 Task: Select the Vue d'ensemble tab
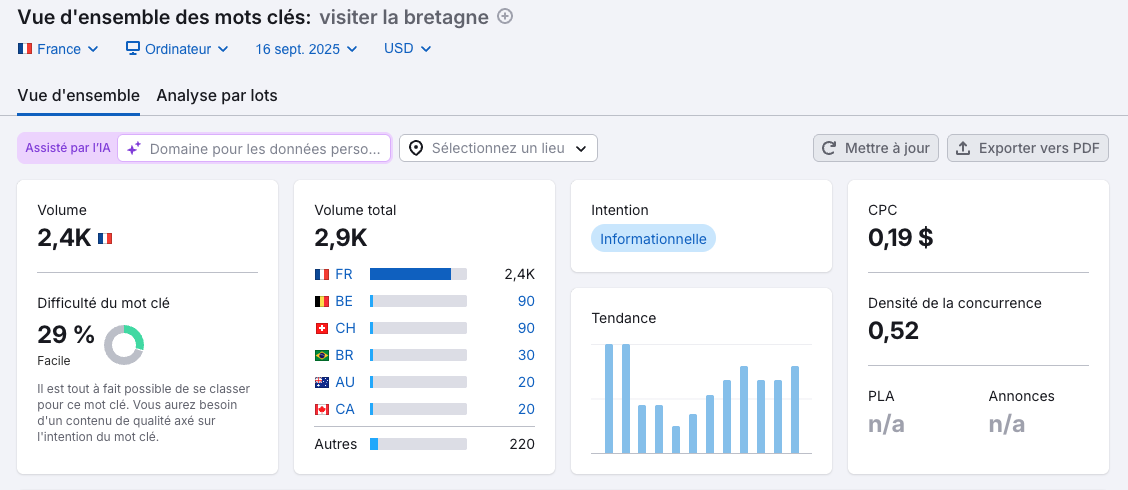[x=78, y=95]
